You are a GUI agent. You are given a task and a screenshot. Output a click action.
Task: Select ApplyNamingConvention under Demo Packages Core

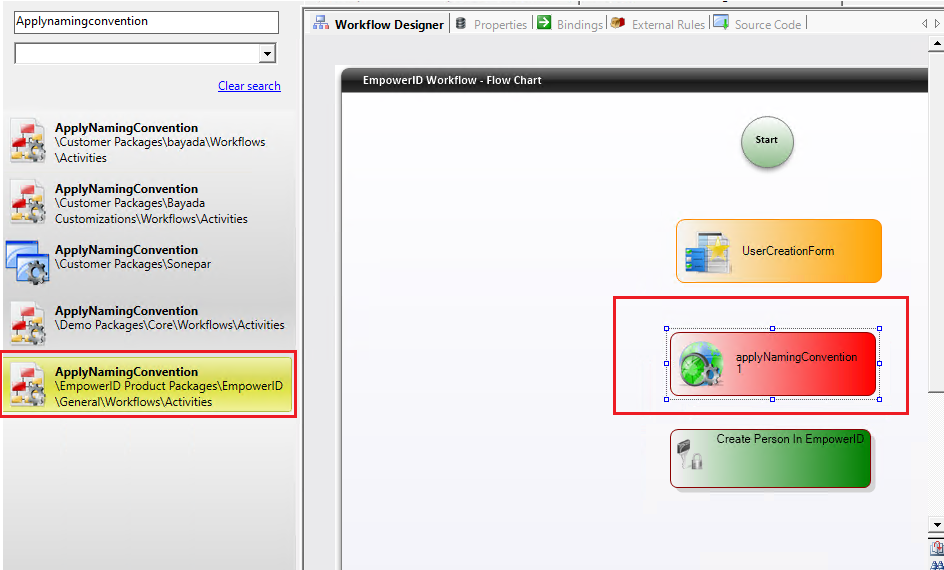(148, 324)
